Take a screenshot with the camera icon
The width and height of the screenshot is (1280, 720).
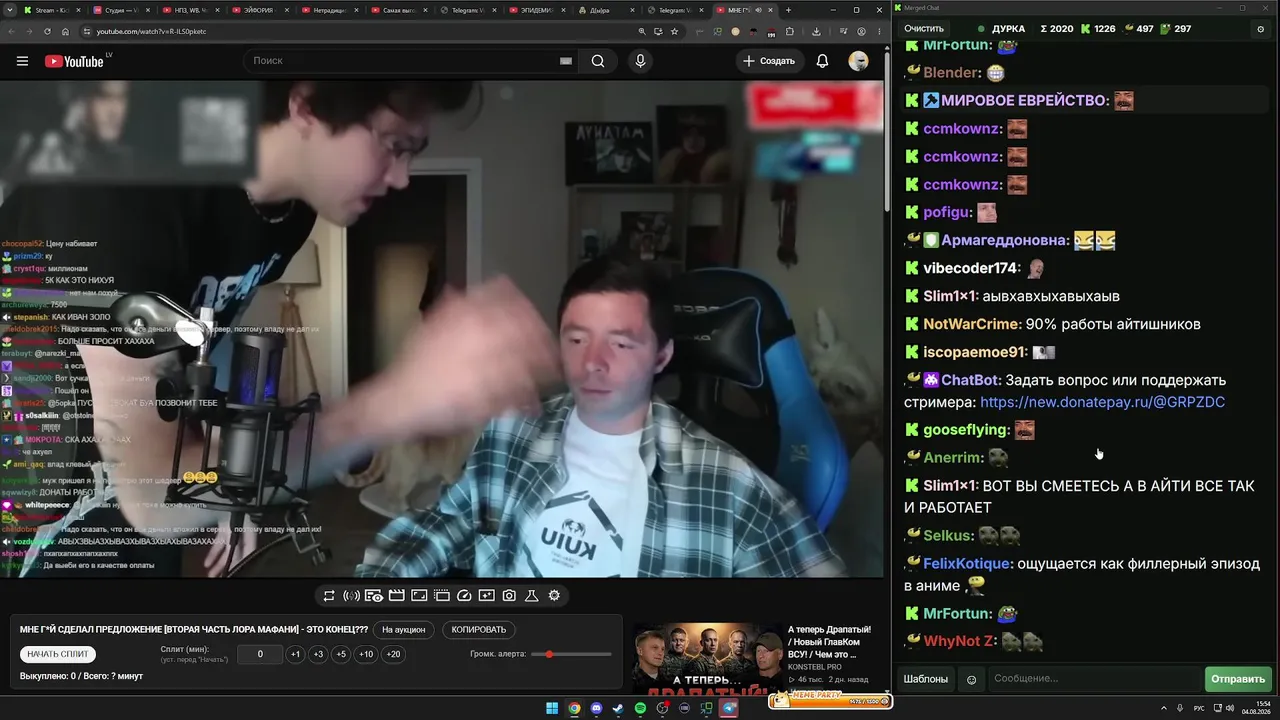[509, 596]
